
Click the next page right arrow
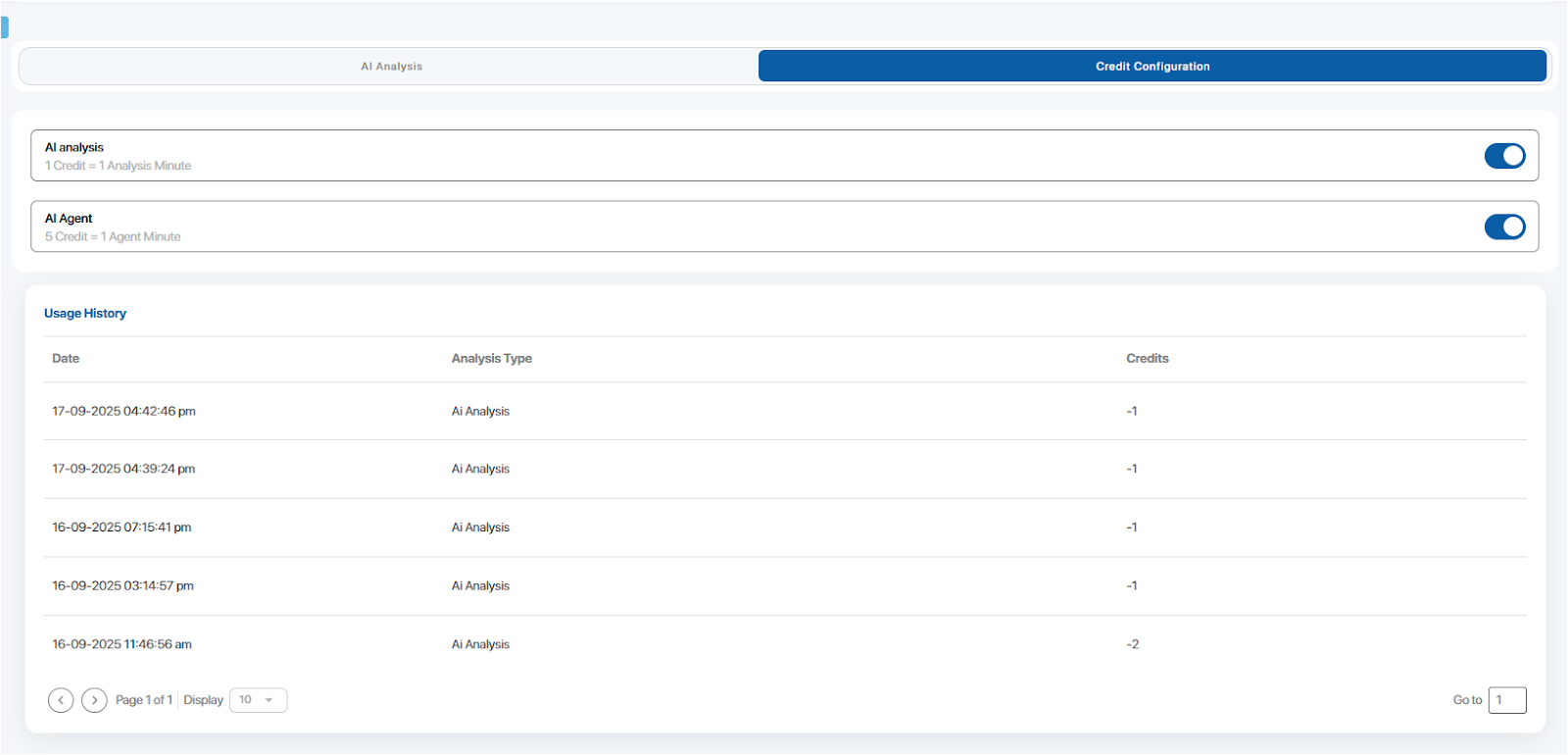94,700
